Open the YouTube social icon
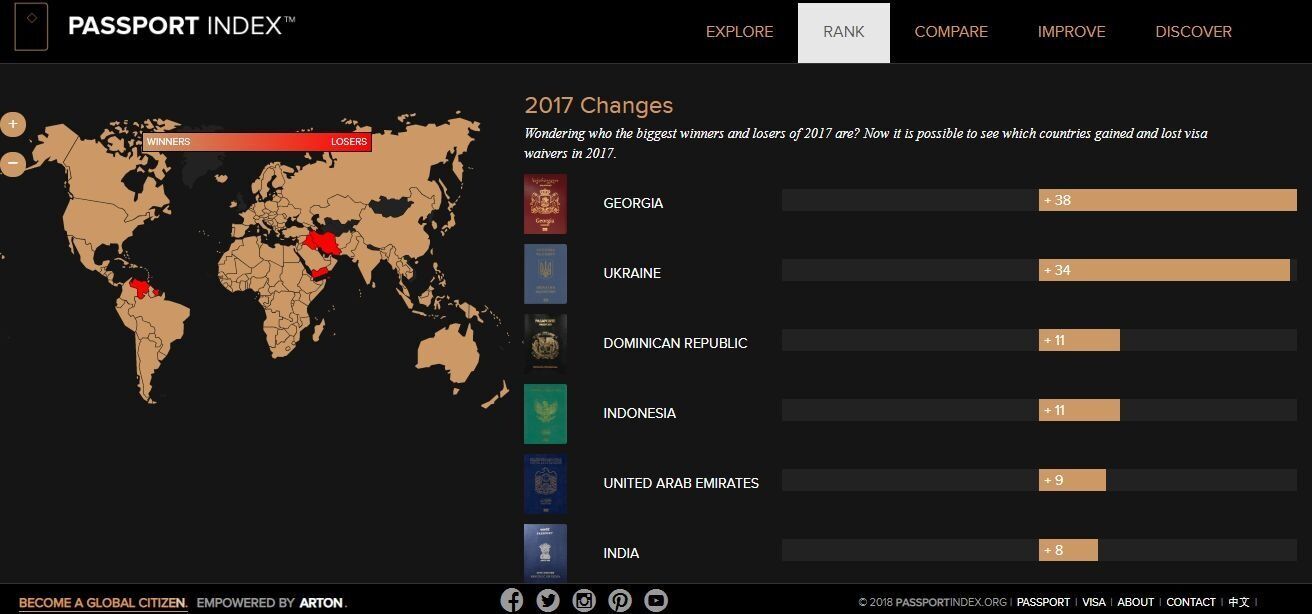1312x614 pixels. pyautogui.click(x=656, y=600)
